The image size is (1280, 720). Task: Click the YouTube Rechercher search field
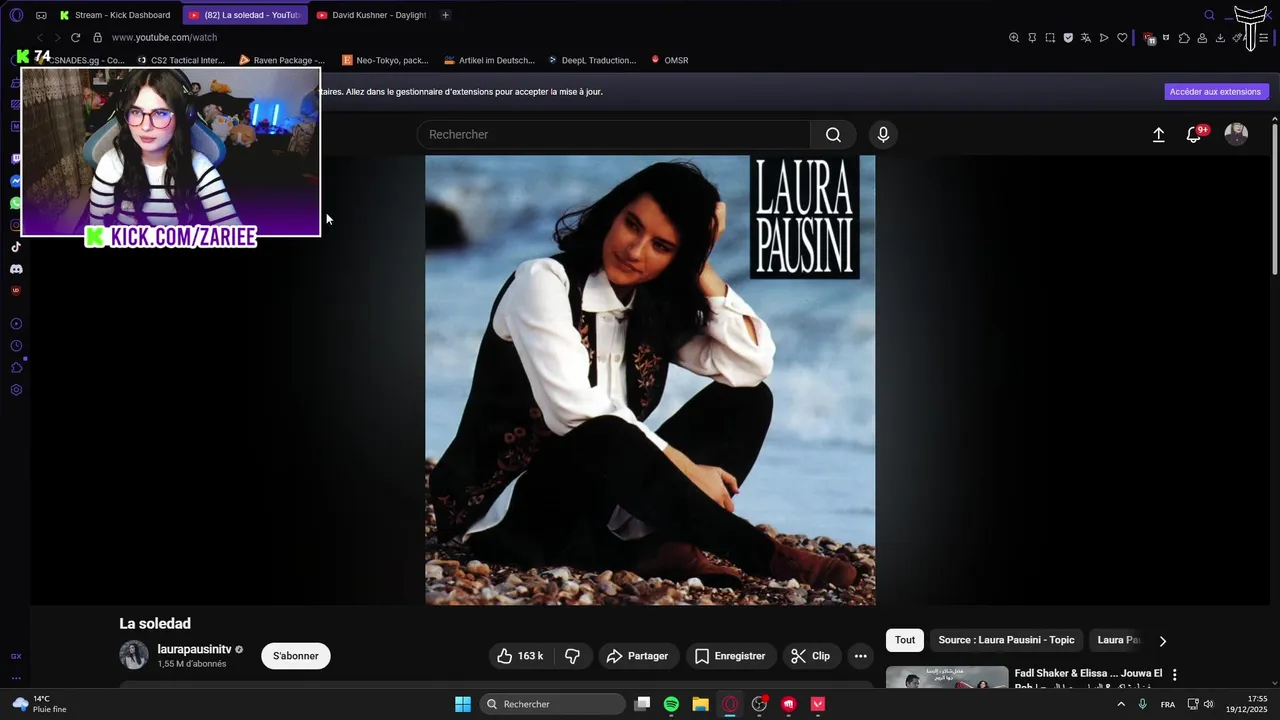[613, 135]
